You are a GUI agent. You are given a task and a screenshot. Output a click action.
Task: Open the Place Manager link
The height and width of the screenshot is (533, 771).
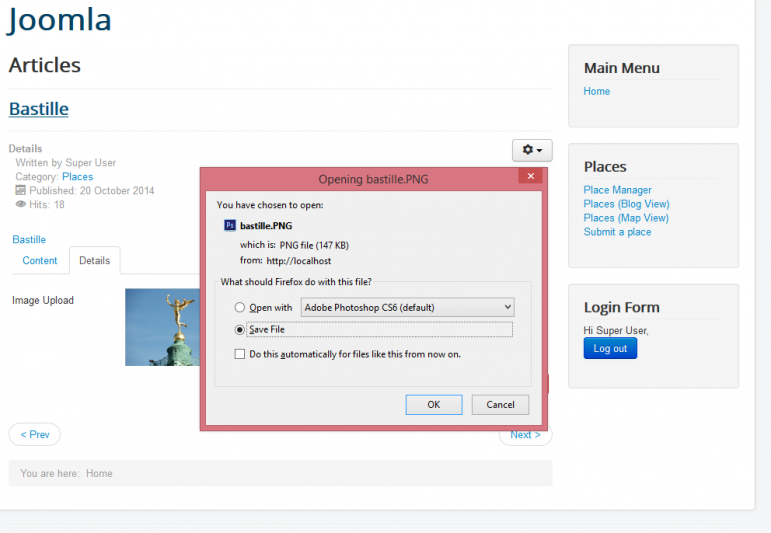point(617,190)
